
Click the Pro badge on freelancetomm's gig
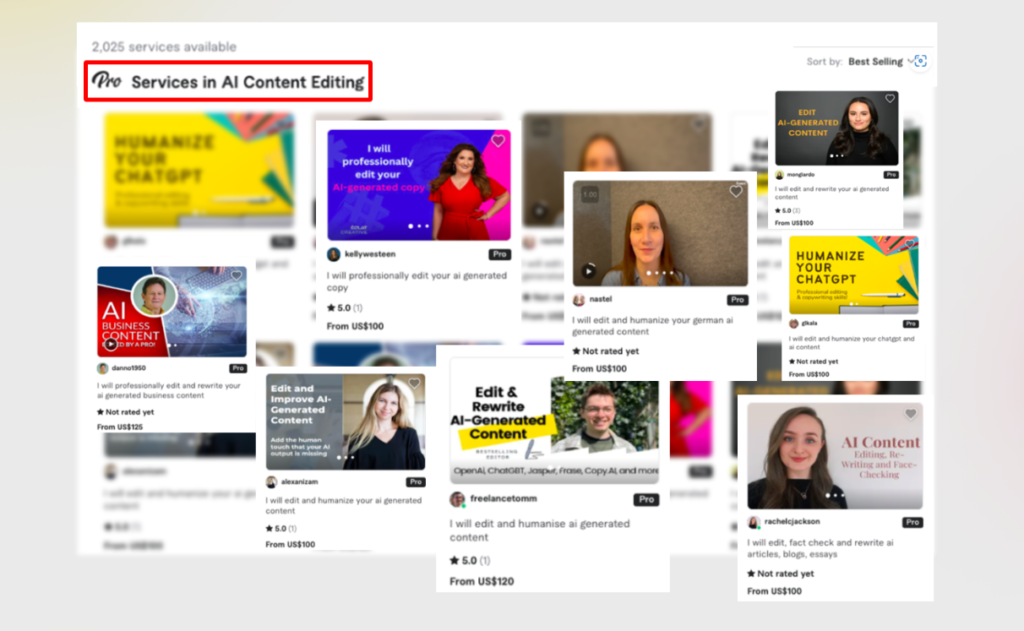pyautogui.click(x=646, y=500)
